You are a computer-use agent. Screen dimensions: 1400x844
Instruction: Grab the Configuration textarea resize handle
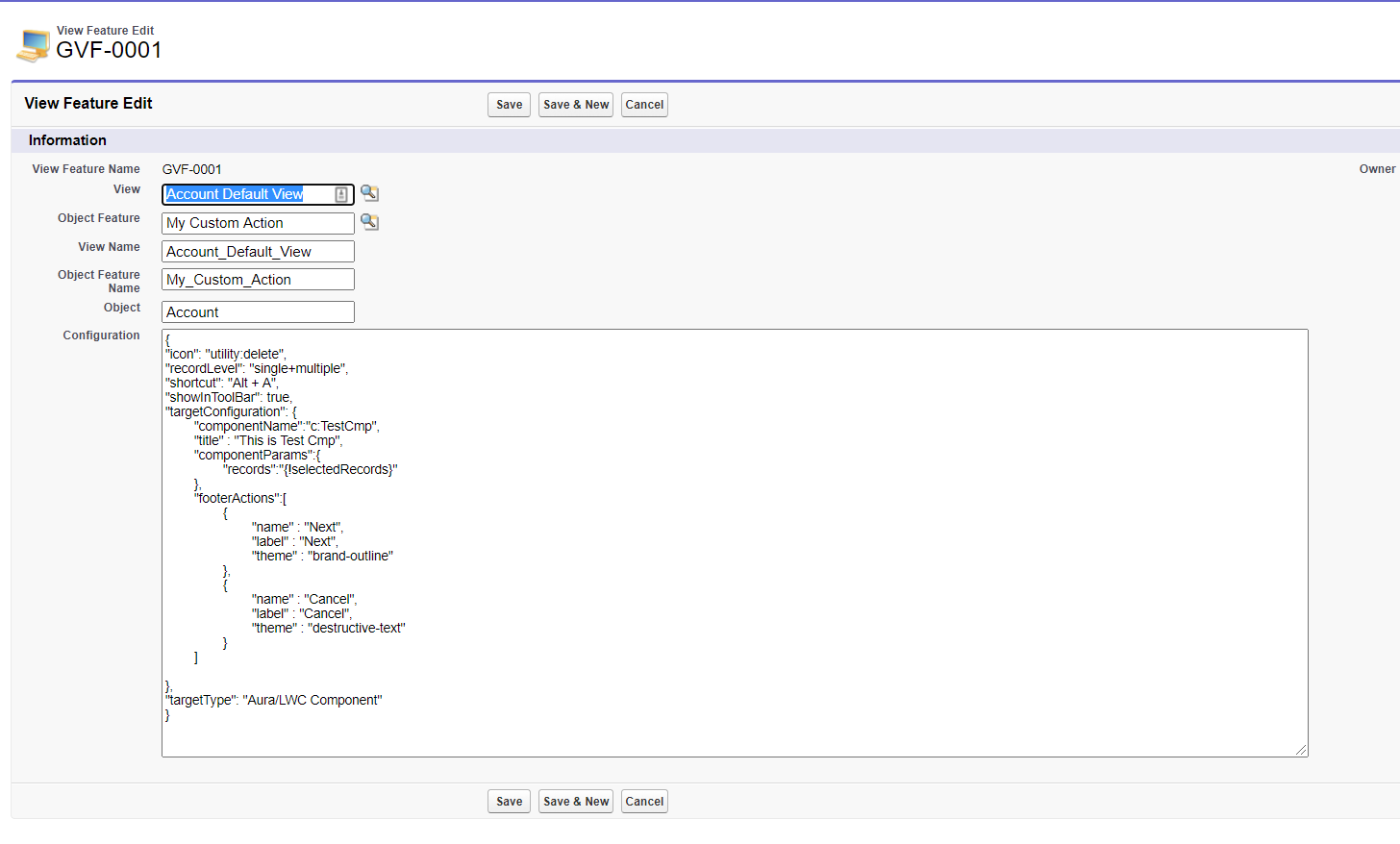pyautogui.click(x=1301, y=750)
